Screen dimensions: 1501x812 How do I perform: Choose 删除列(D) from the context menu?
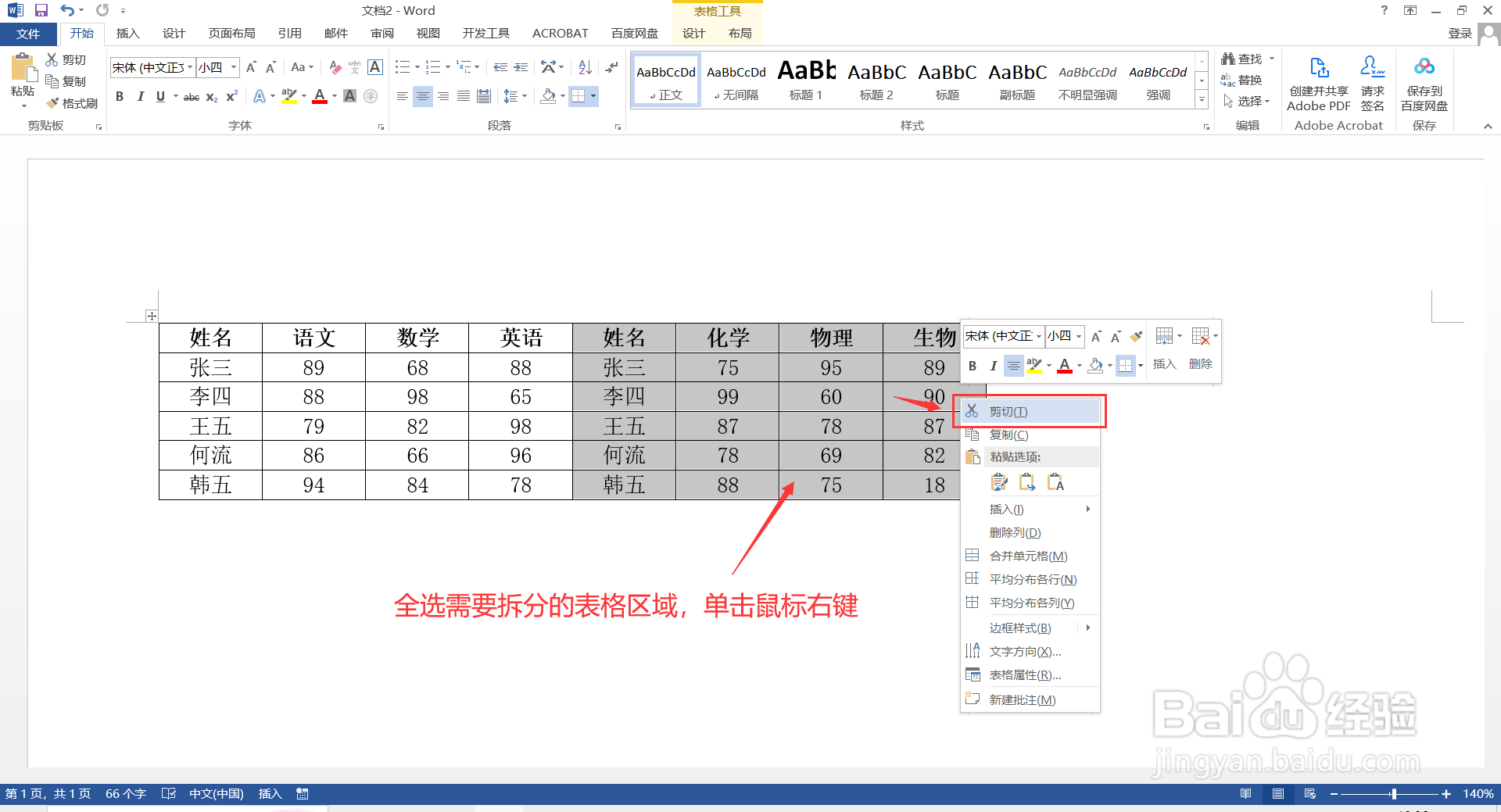click(1030, 532)
